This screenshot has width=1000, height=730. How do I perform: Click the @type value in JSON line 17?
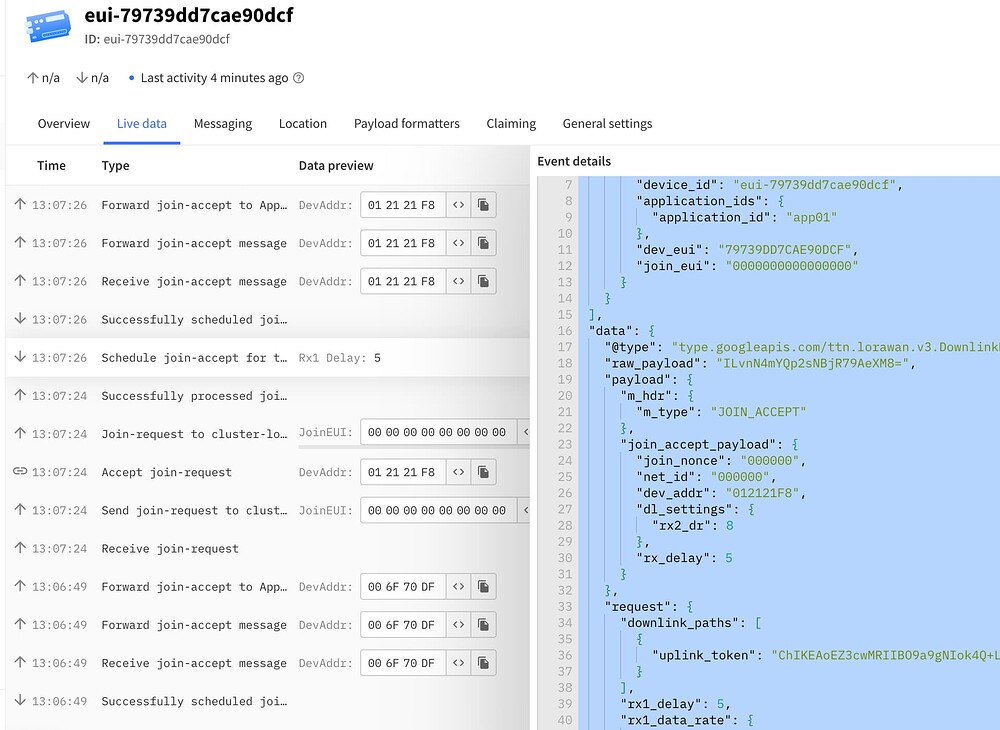835,347
